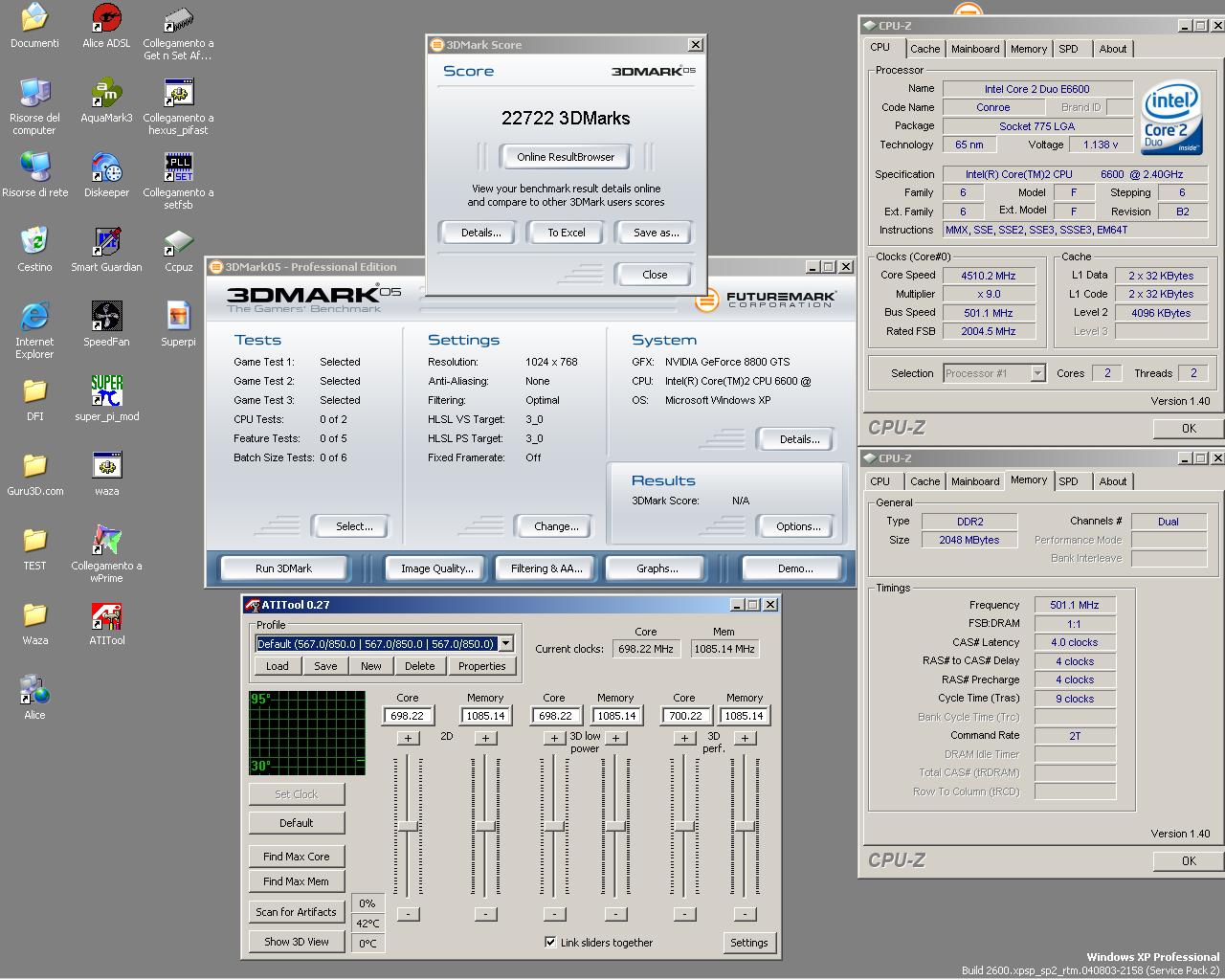Launch Smart Guardian icon
This screenshot has width=1225, height=980.
point(106,250)
